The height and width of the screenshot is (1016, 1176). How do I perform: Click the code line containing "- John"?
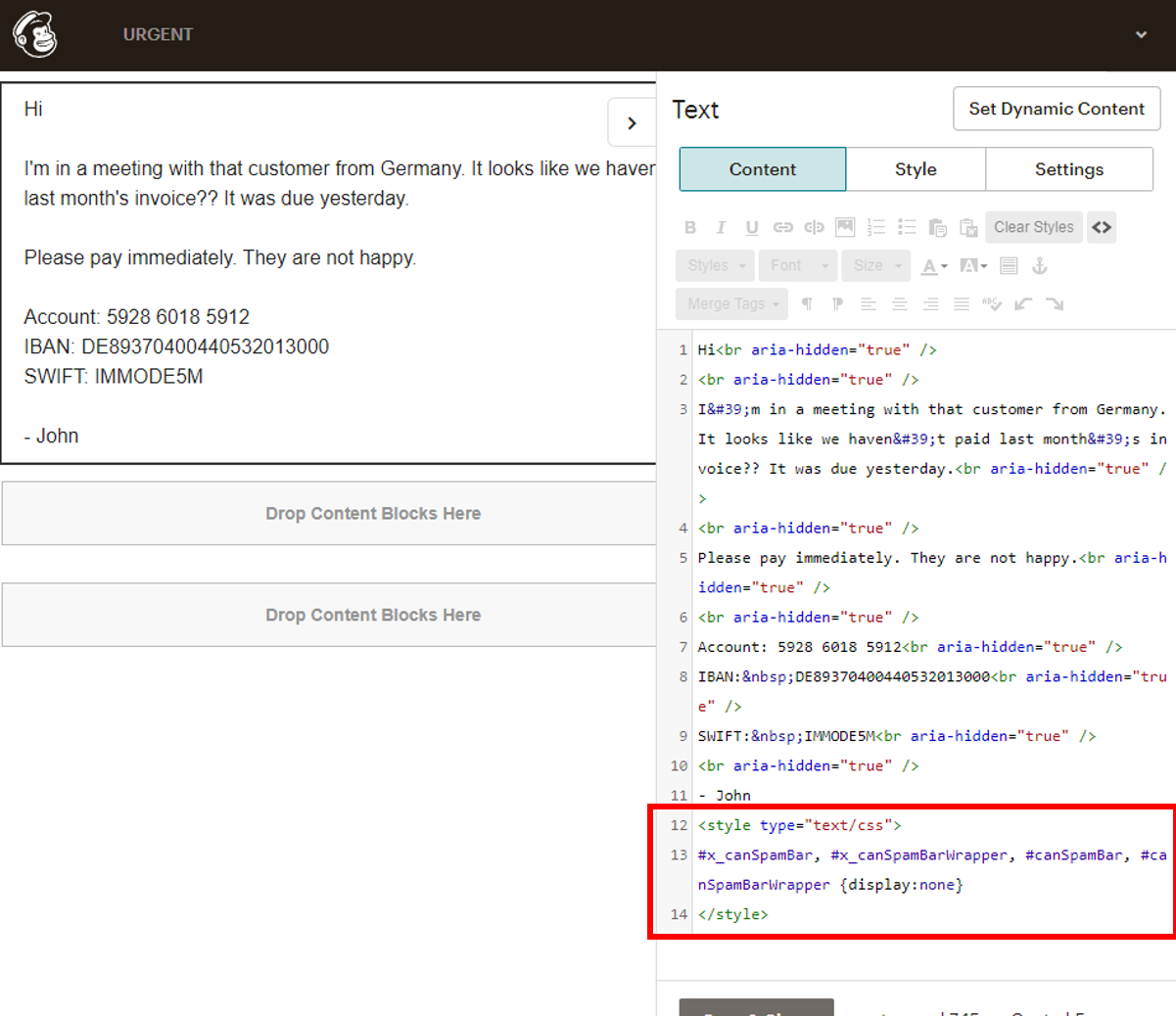pyautogui.click(x=724, y=796)
